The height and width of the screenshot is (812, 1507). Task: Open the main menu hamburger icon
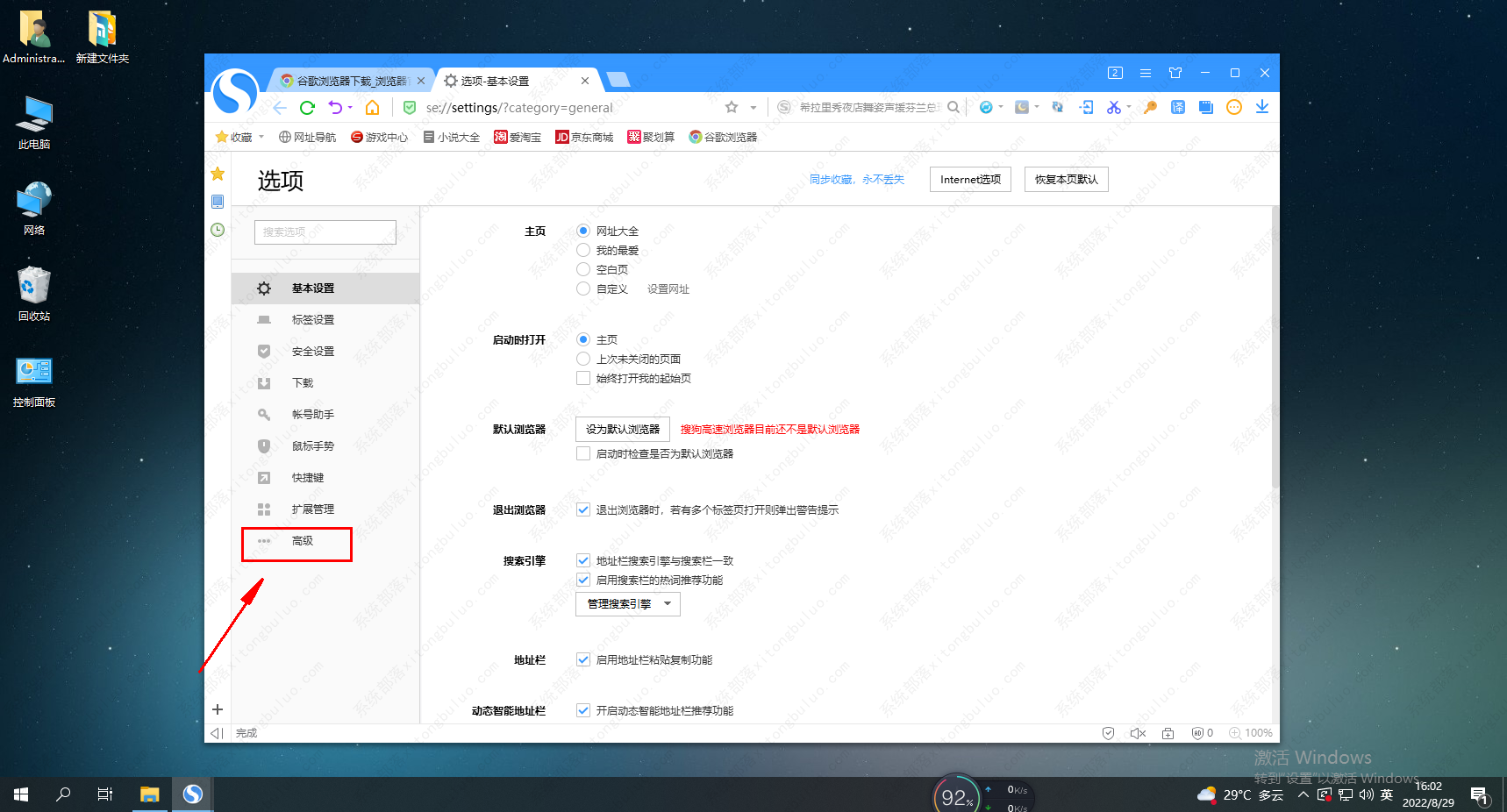pos(1146,73)
